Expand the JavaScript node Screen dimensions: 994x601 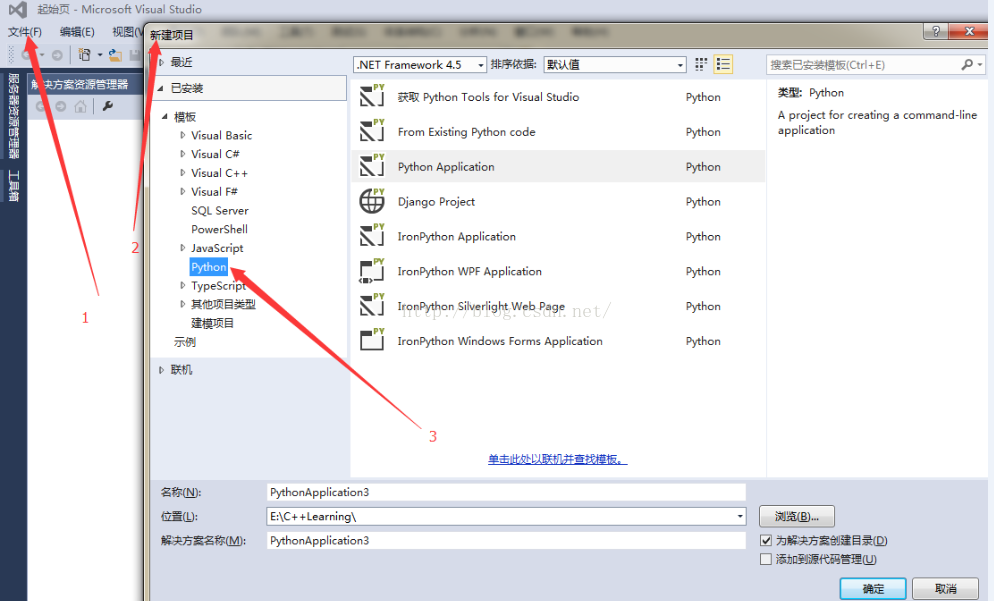[x=183, y=248]
